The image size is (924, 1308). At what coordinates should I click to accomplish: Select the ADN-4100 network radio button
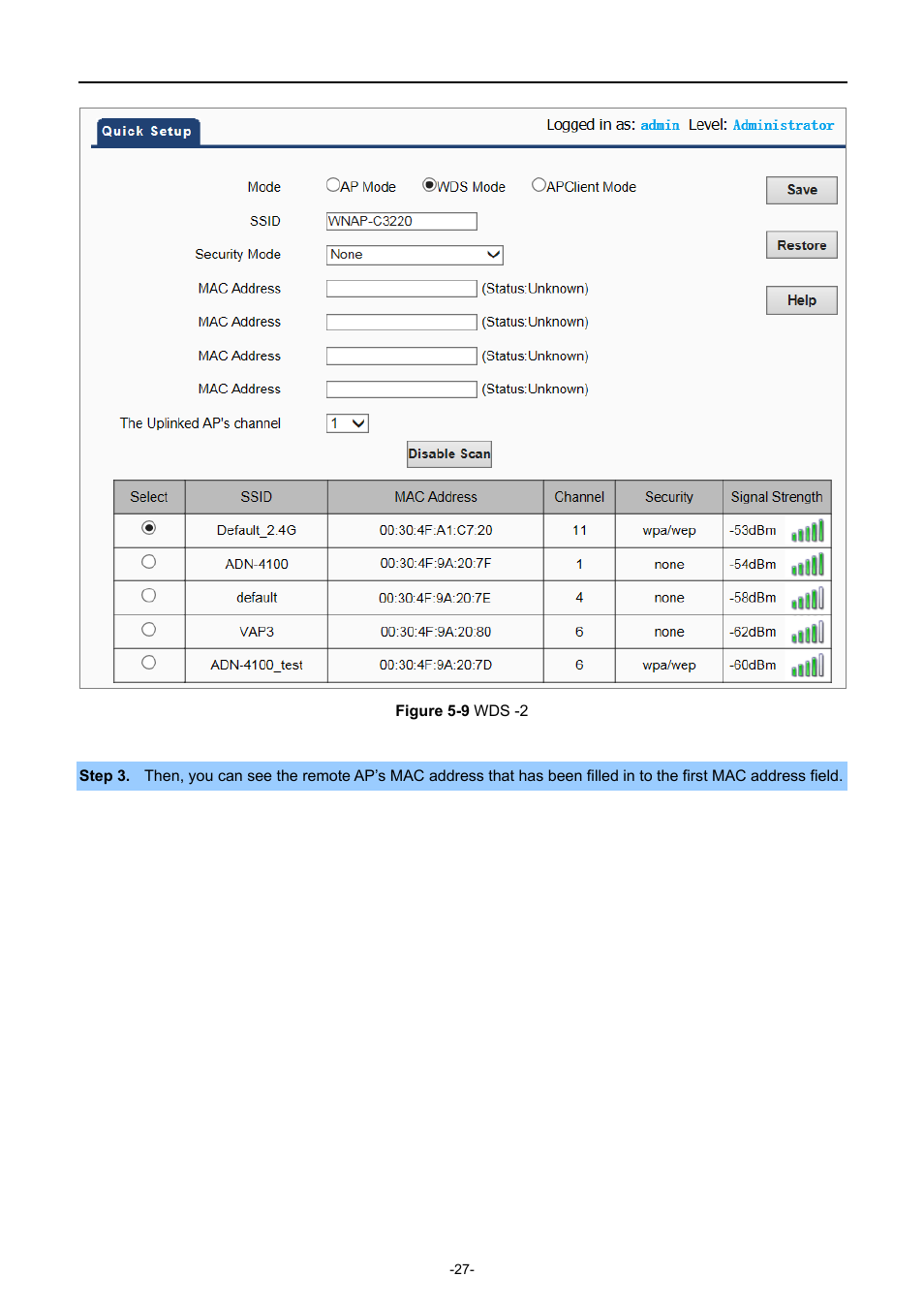coord(148,562)
